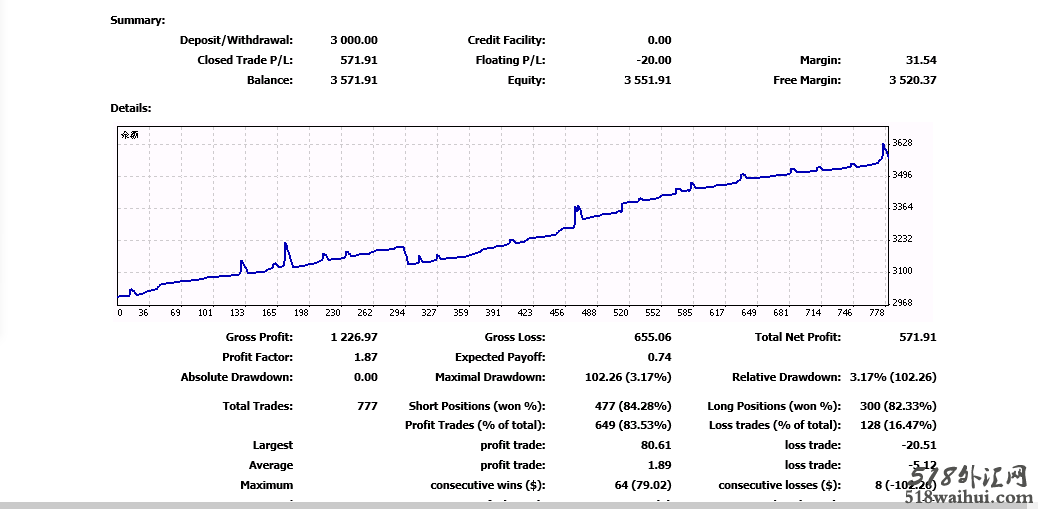Click the balance curve chart peak near 3628
Image resolution: width=1038 pixels, height=509 pixels.
tap(884, 147)
